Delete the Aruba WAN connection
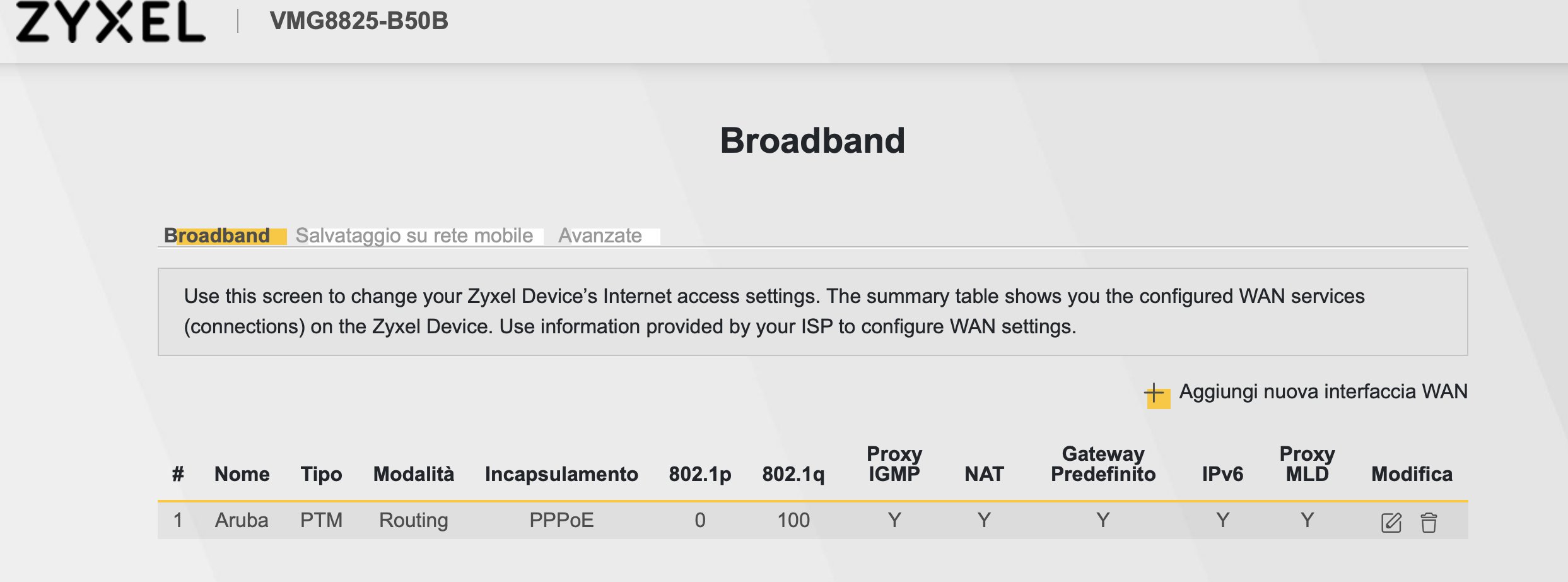1568x582 pixels. [x=1429, y=522]
